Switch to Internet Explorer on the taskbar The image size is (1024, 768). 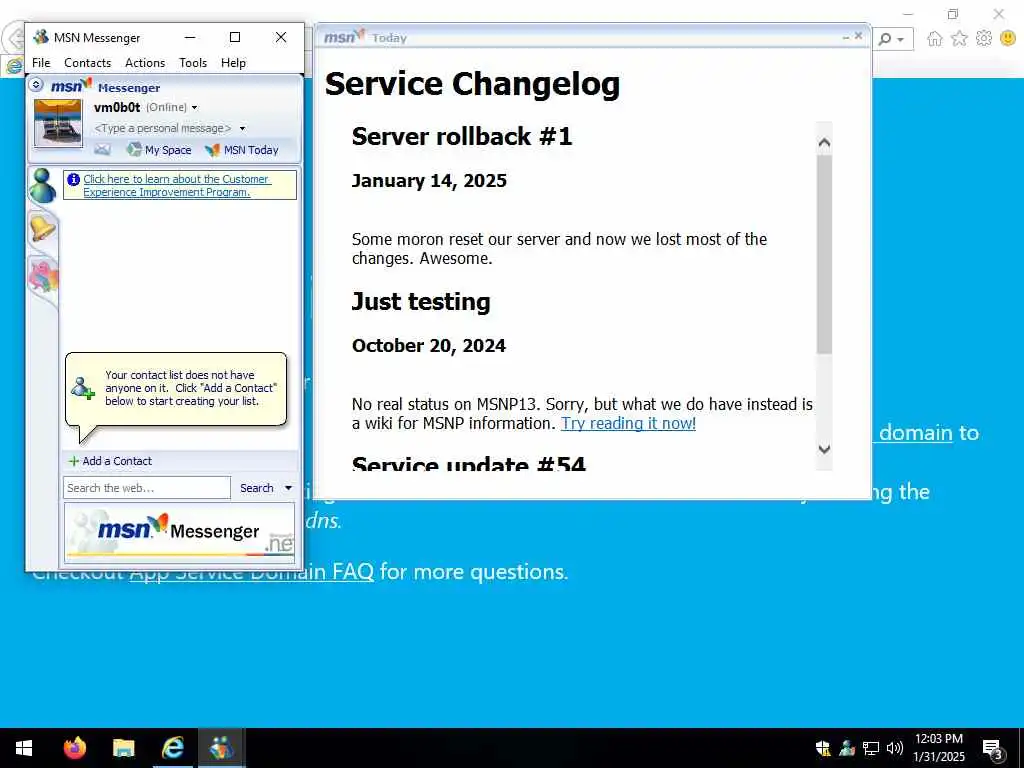point(172,748)
